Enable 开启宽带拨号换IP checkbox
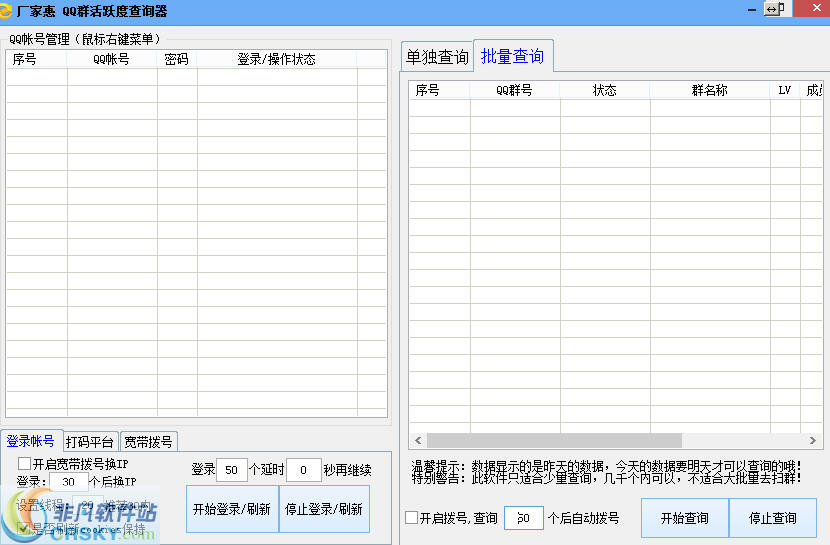The height and width of the screenshot is (545, 830). point(24,464)
